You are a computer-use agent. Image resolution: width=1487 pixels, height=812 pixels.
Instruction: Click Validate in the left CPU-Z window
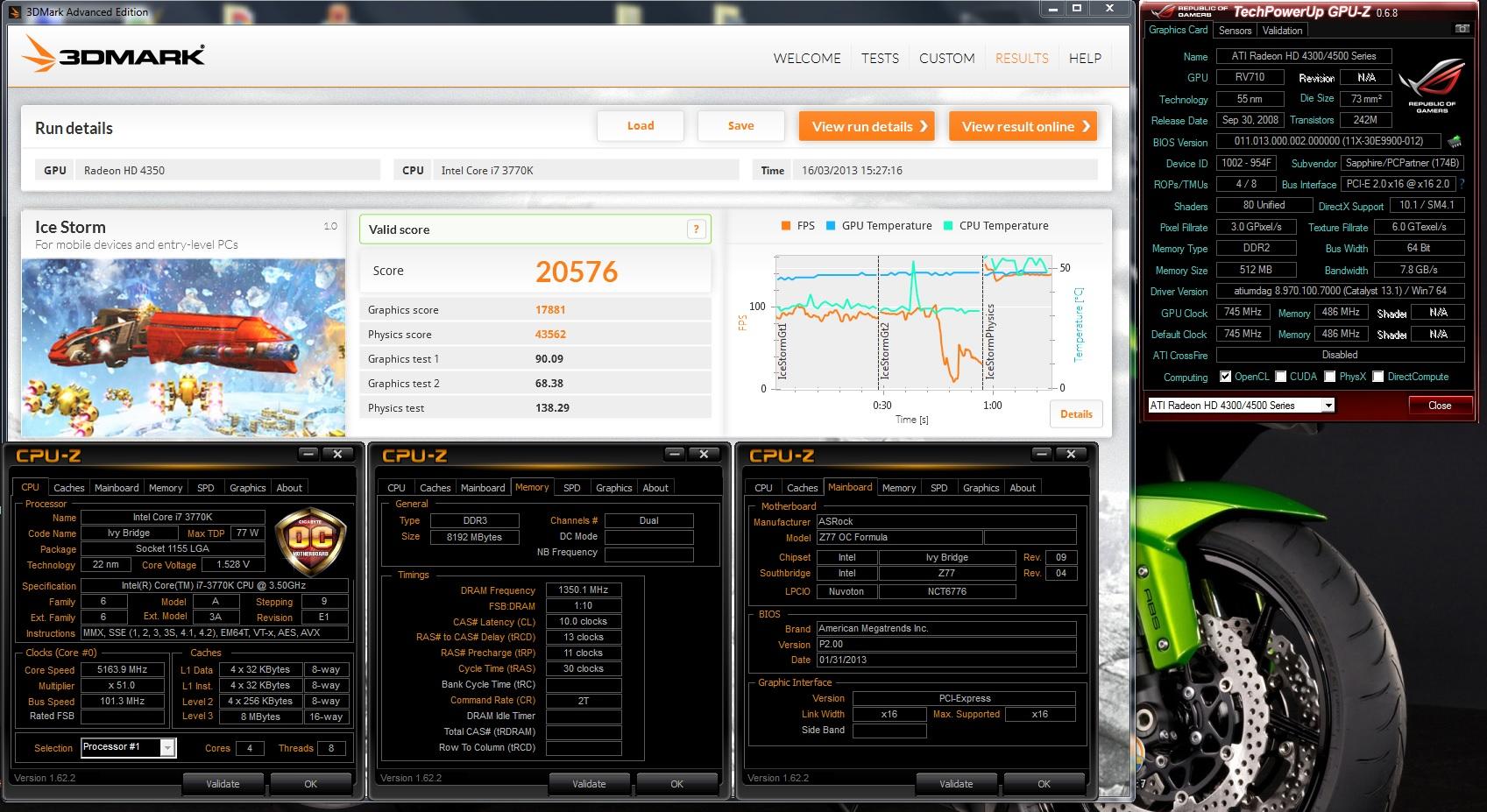223,784
